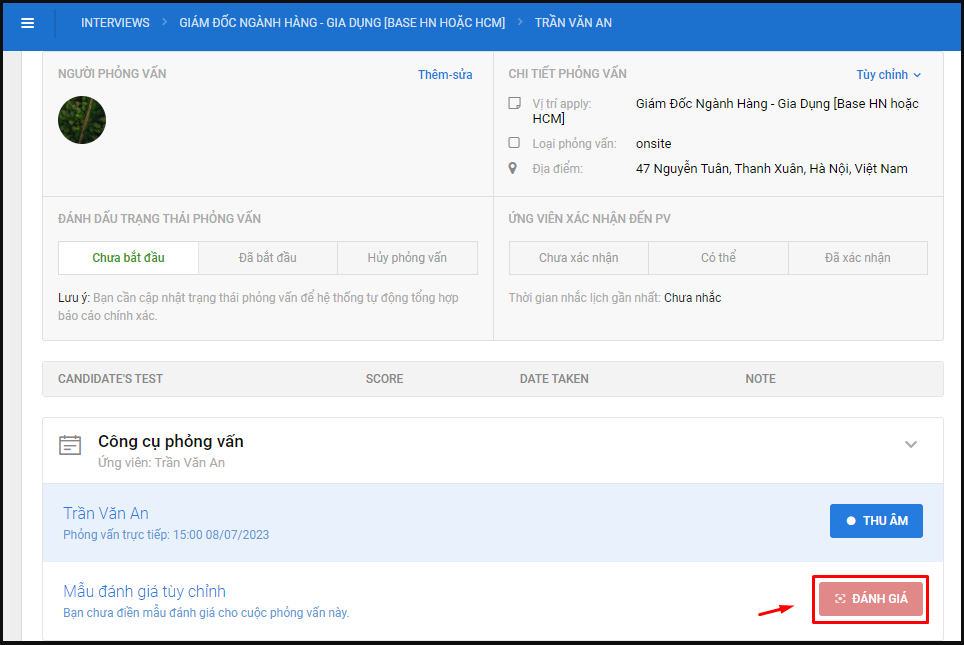The width and height of the screenshot is (964, 645).
Task: Click the ĐÁNH GIÁ button
Action: [871, 599]
